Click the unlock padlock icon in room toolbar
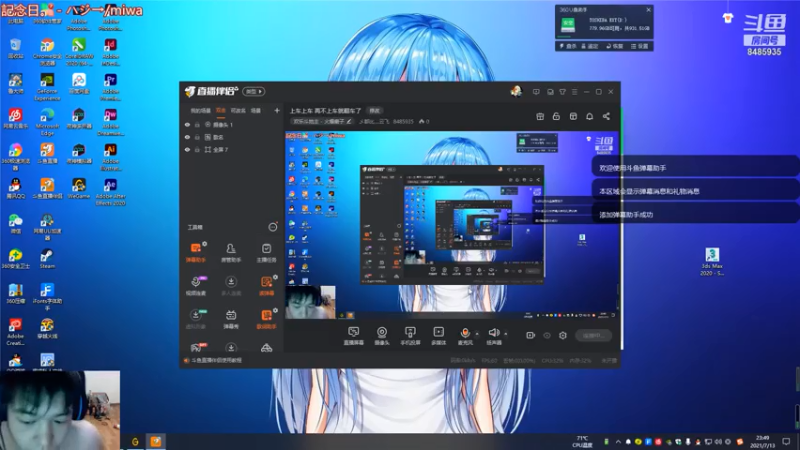This screenshot has width=800, height=450. click(556, 116)
